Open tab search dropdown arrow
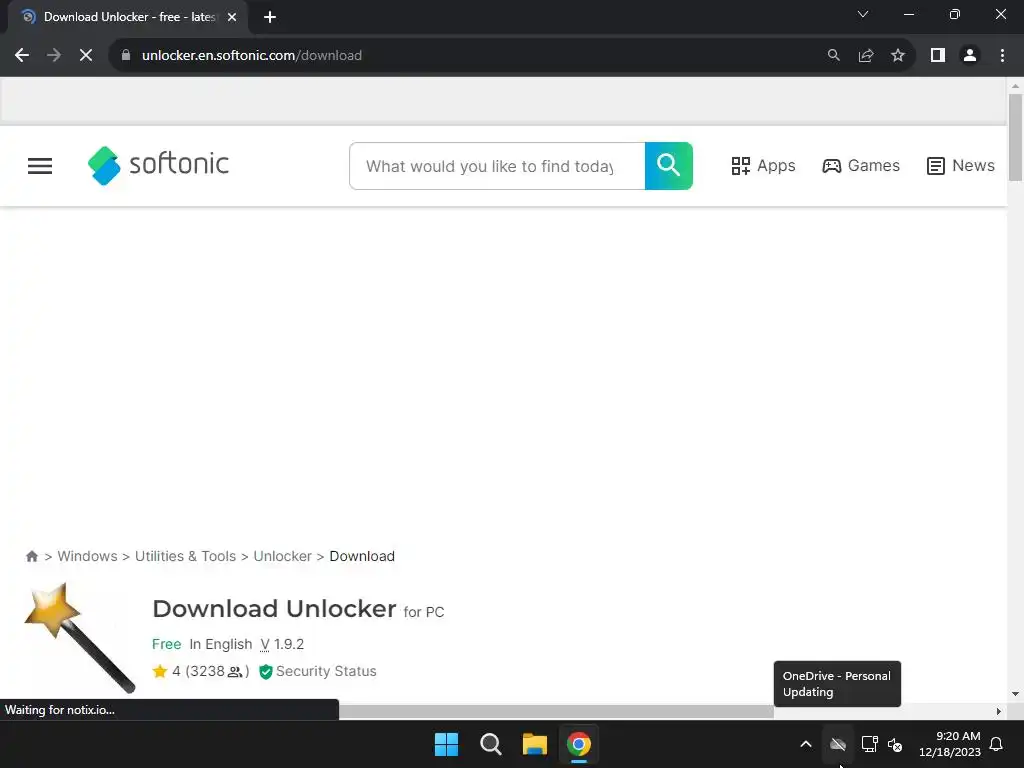 [863, 14]
